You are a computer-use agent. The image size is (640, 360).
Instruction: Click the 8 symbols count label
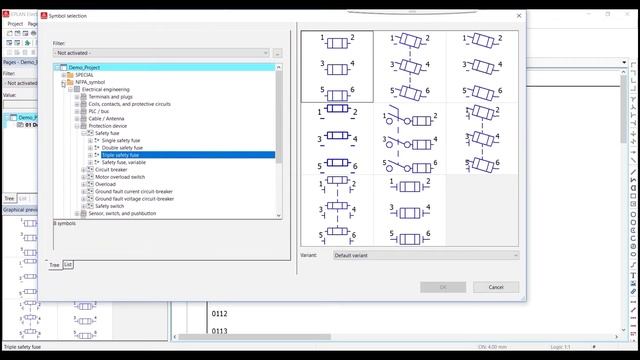pyautogui.click(x=64, y=224)
